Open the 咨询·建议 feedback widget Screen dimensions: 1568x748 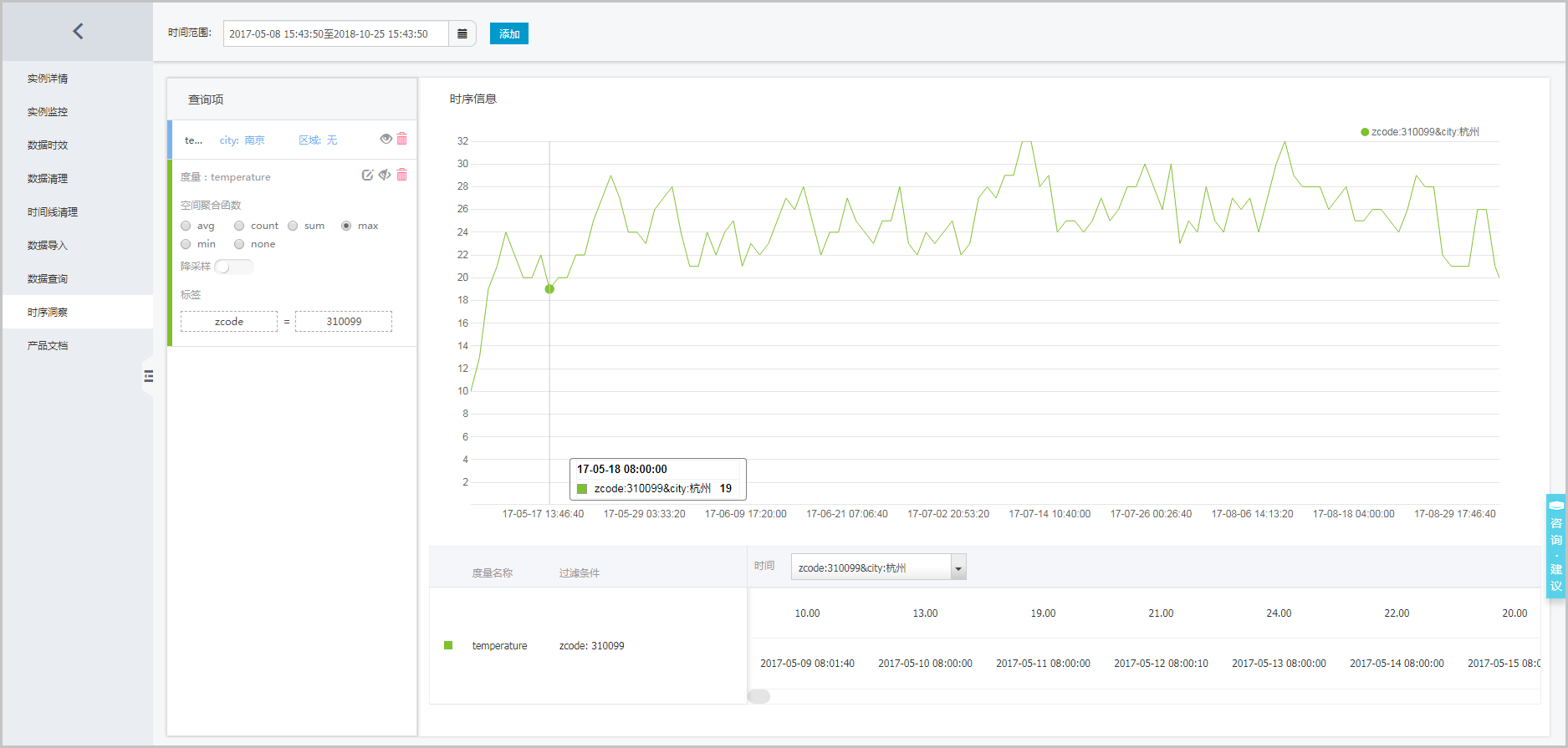pos(1556,545)
